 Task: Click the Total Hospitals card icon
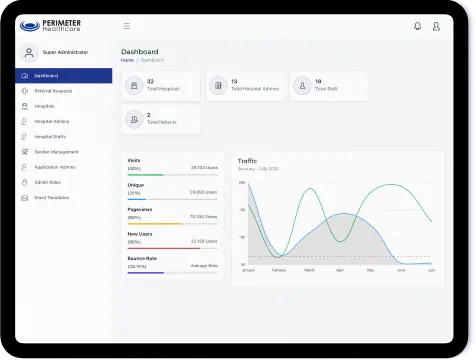point(134,86)
